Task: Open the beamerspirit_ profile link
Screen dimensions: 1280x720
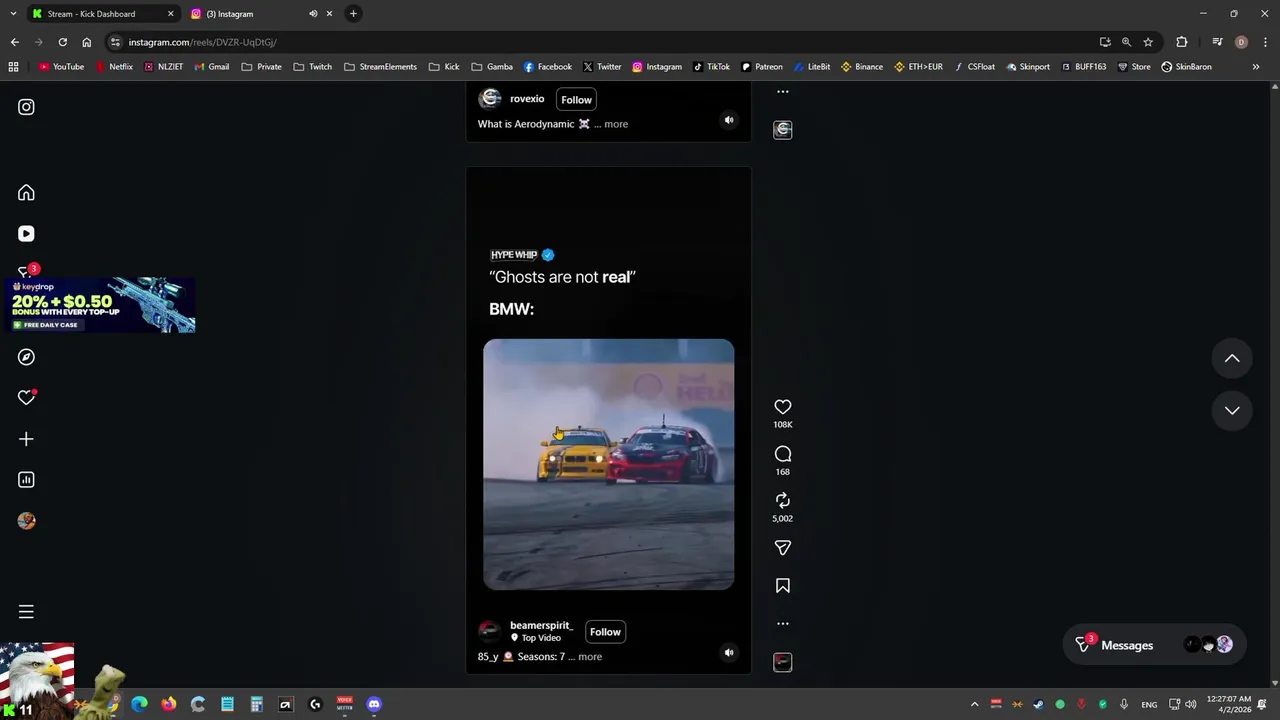Action: [541, 626]
